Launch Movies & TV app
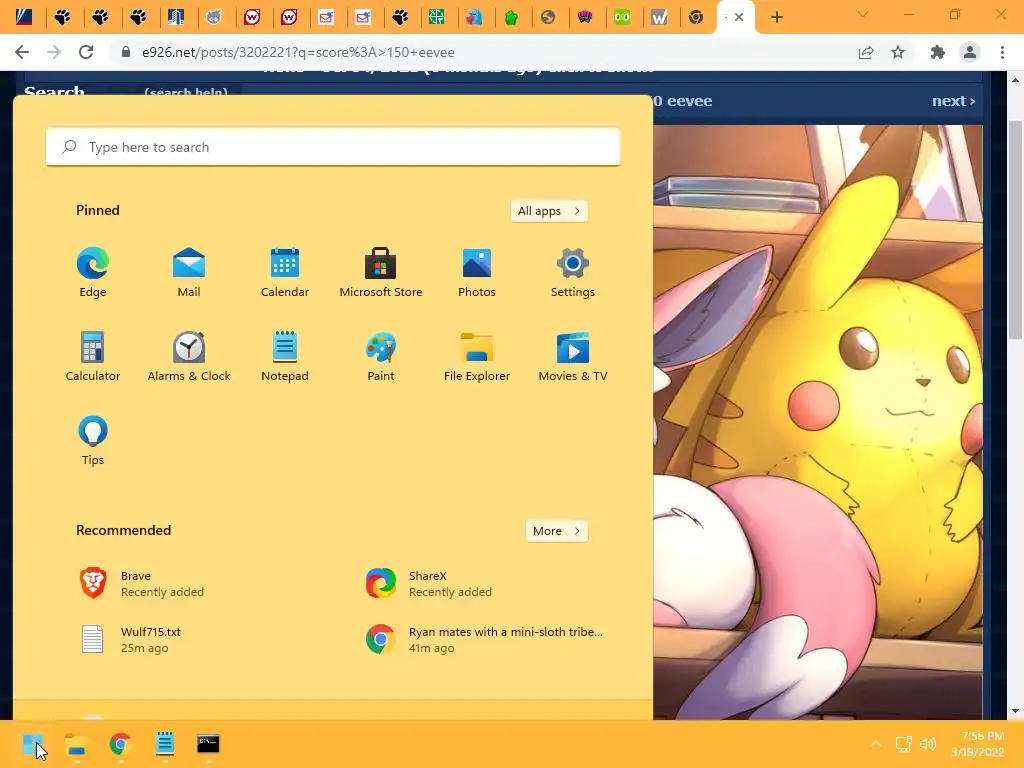The height and width of the screenshot is (768, 1024). coord(573,357)
